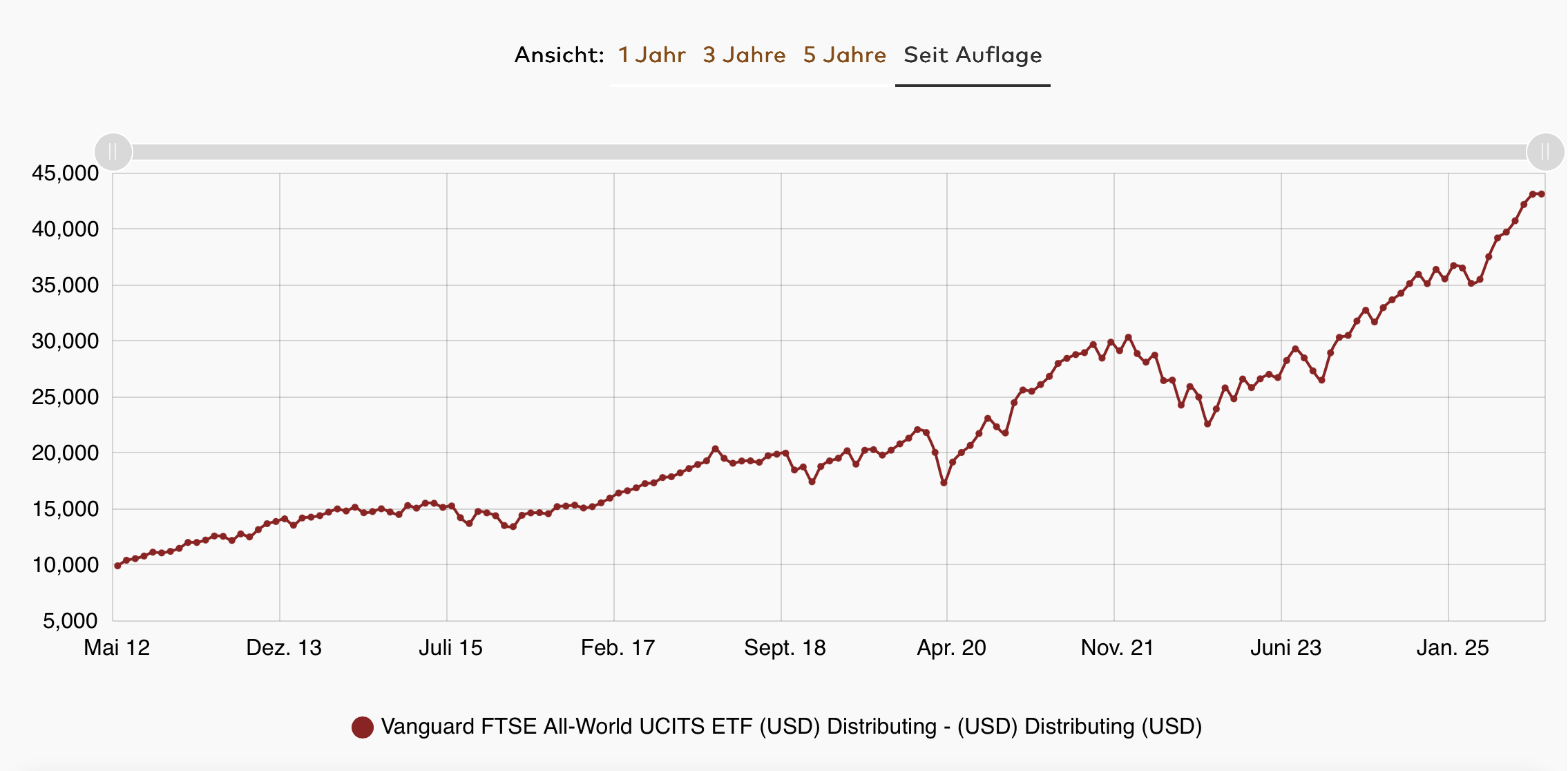Click the "Mai 12" x-axis label
This screenshot has height=771, width=1568.
click(x=117, y=648)
